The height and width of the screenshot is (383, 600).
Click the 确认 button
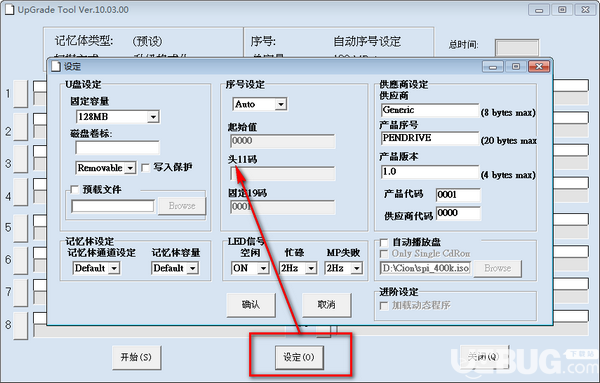tap(251, 305)
